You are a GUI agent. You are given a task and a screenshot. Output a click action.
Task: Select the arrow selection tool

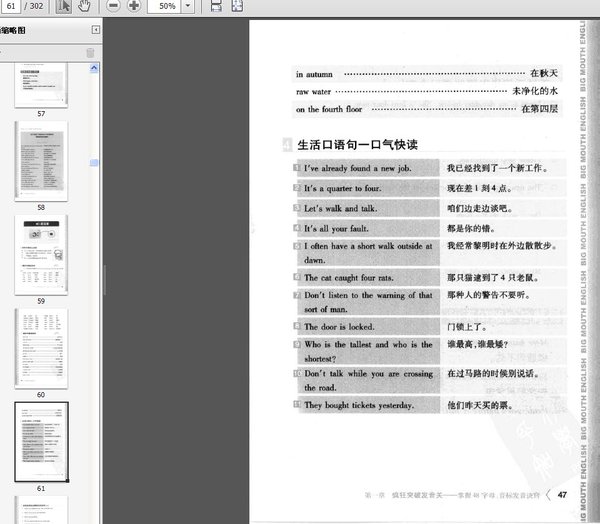tap(64, 6)
